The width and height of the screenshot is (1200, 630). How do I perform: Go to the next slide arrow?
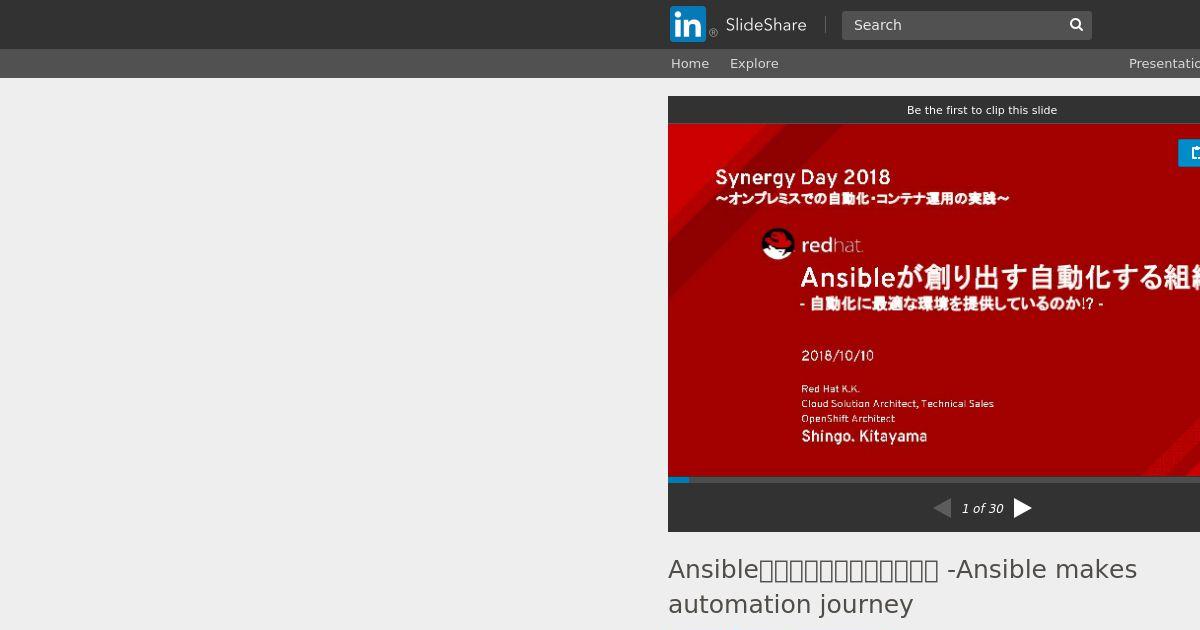click(1022, 508)
